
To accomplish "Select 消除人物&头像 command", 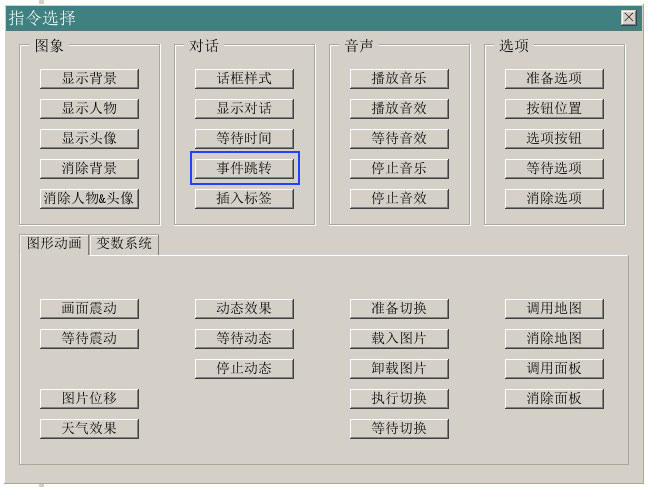I will click(89, 198).
